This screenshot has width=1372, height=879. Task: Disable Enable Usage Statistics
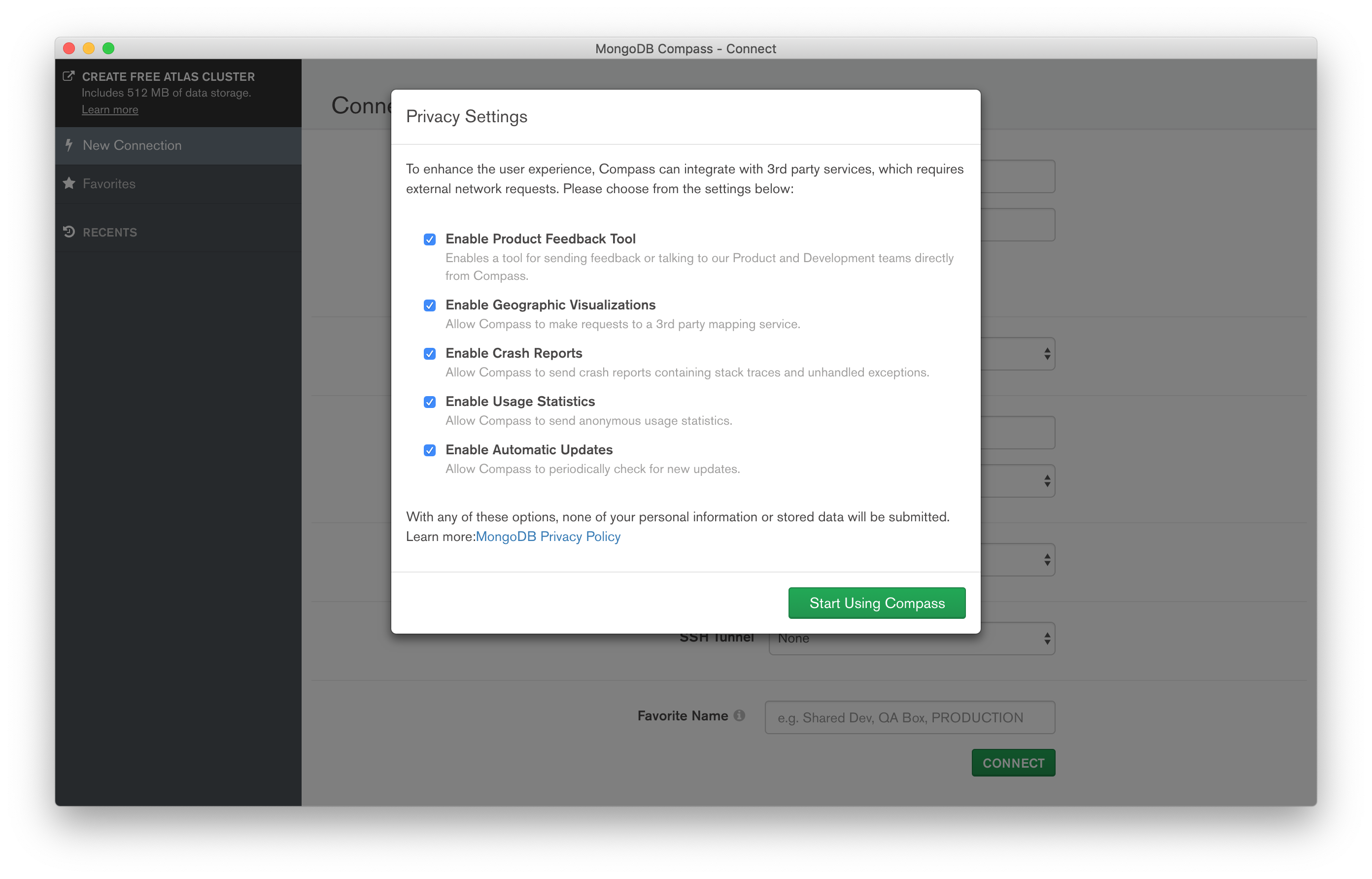click(x=430, y=403)
